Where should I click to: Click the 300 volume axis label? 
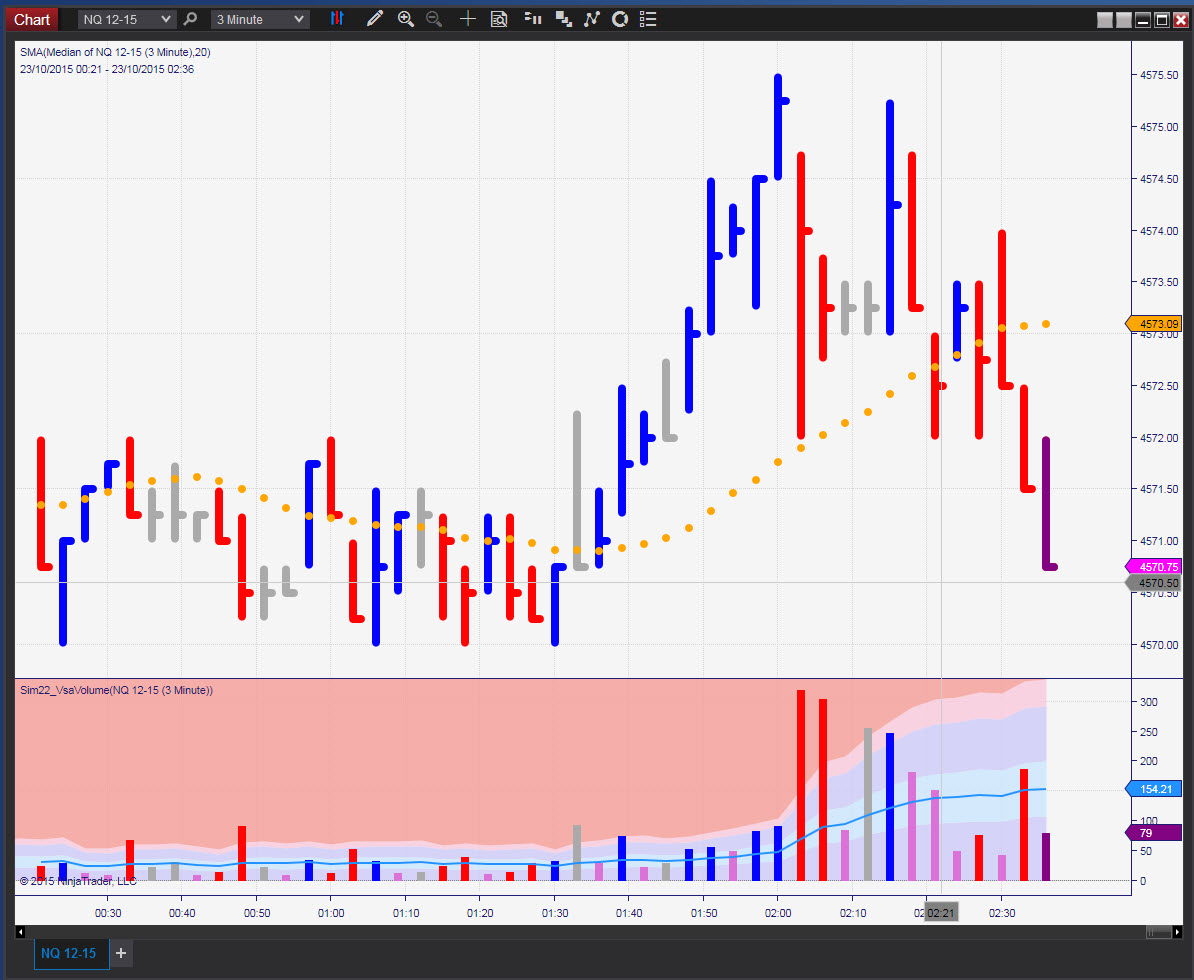[x=1148, y=702]
